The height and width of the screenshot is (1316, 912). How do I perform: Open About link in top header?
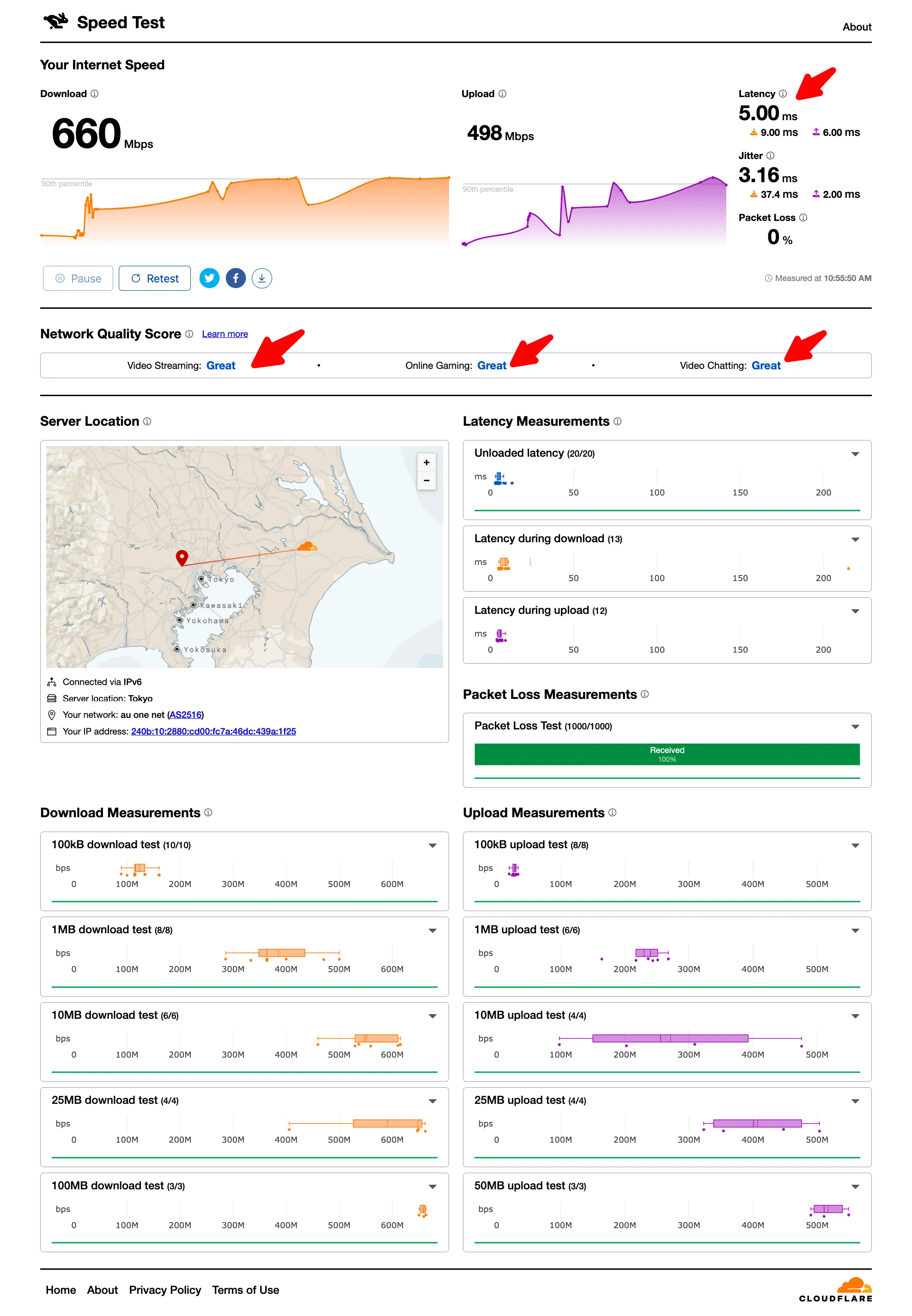tap(856, 27)
